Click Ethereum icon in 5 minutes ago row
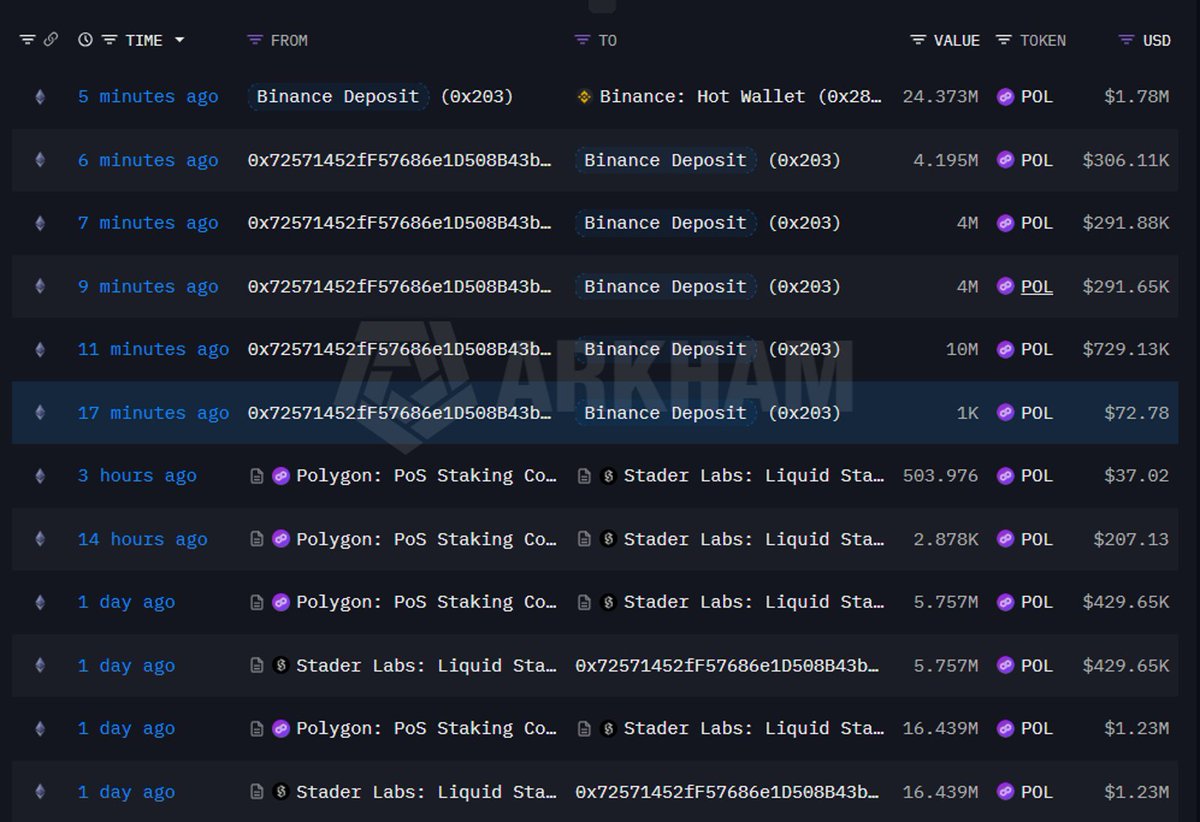Viewport: 1200px width, 822px height. pos(40,97)
